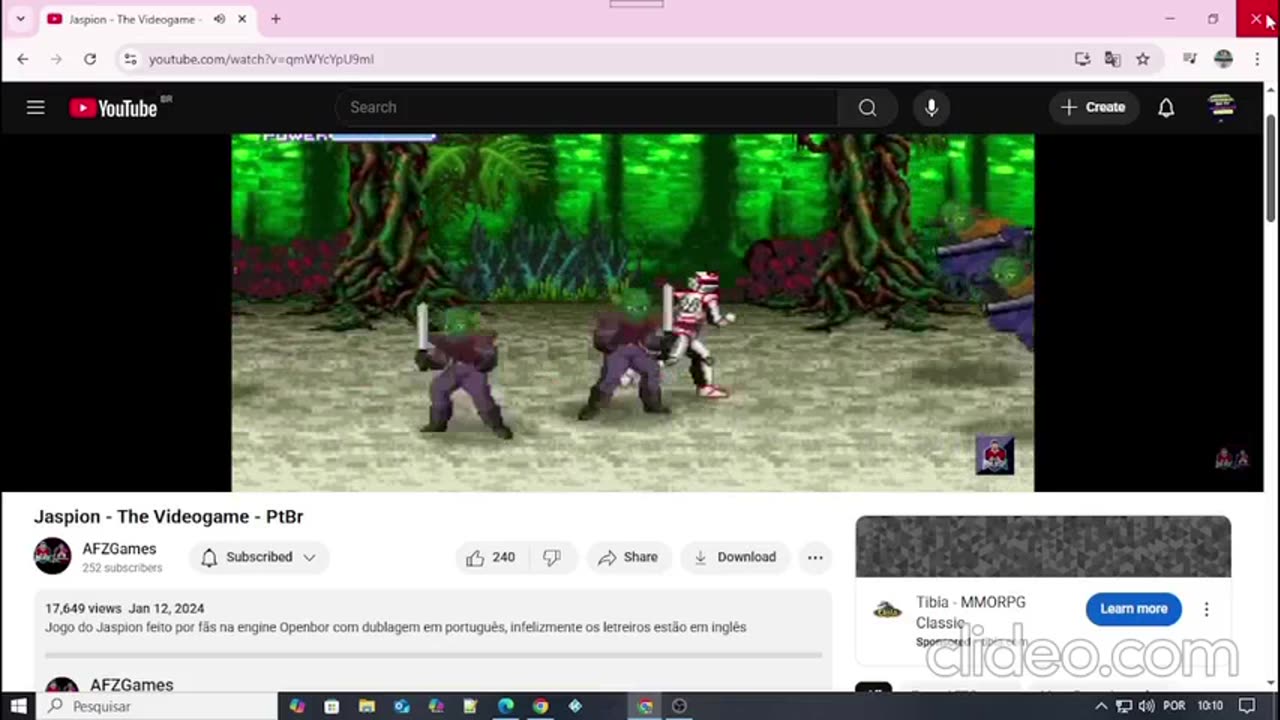
Task: Open site information icon in address bar
Action: pyautogui.click(x=130, y=59)
